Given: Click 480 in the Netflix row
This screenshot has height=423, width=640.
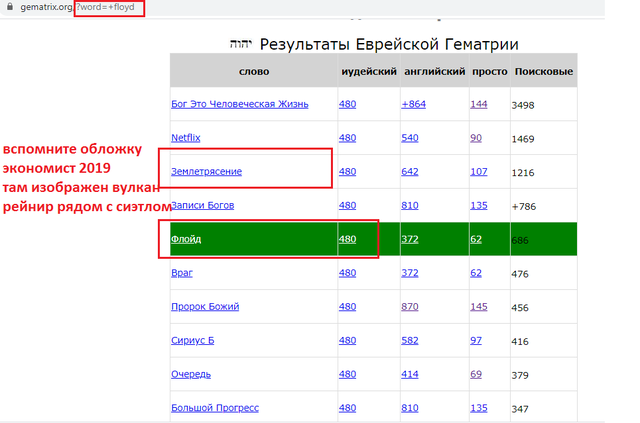Looking at the screenshot, I should pos(347,138).
